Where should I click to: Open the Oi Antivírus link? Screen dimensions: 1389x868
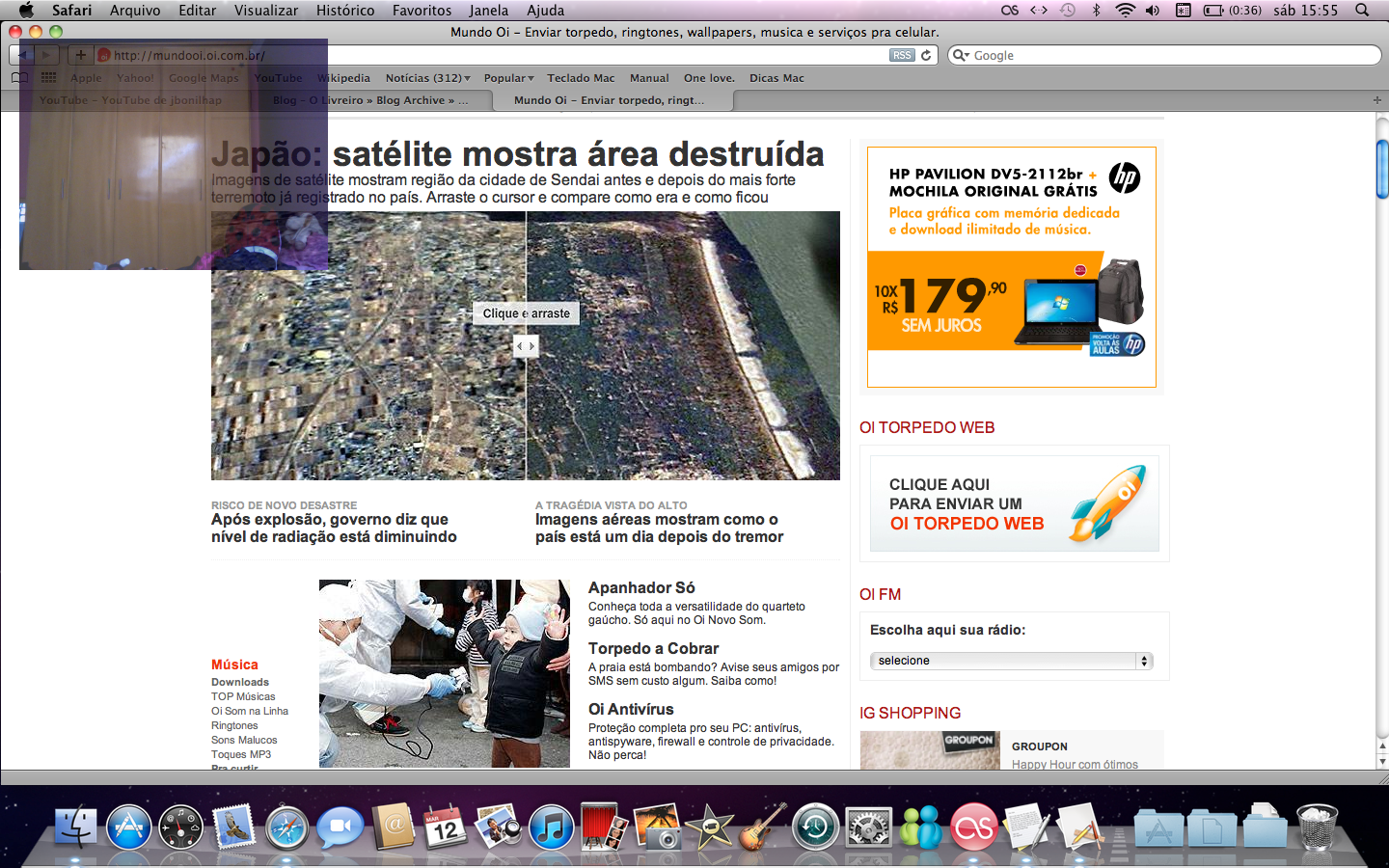(x=631, y=709)
